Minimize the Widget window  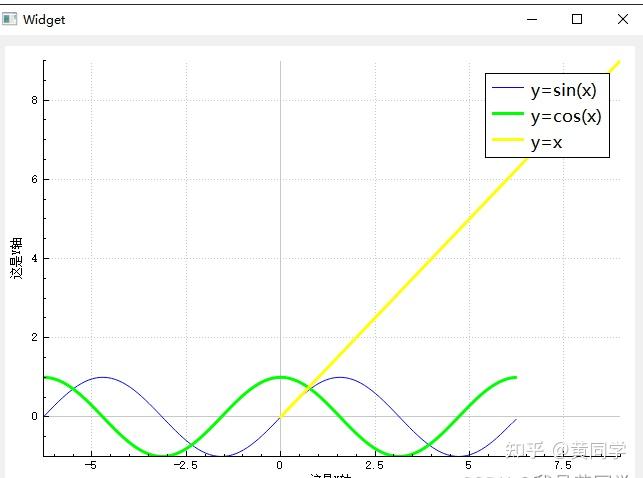[532, 19]
